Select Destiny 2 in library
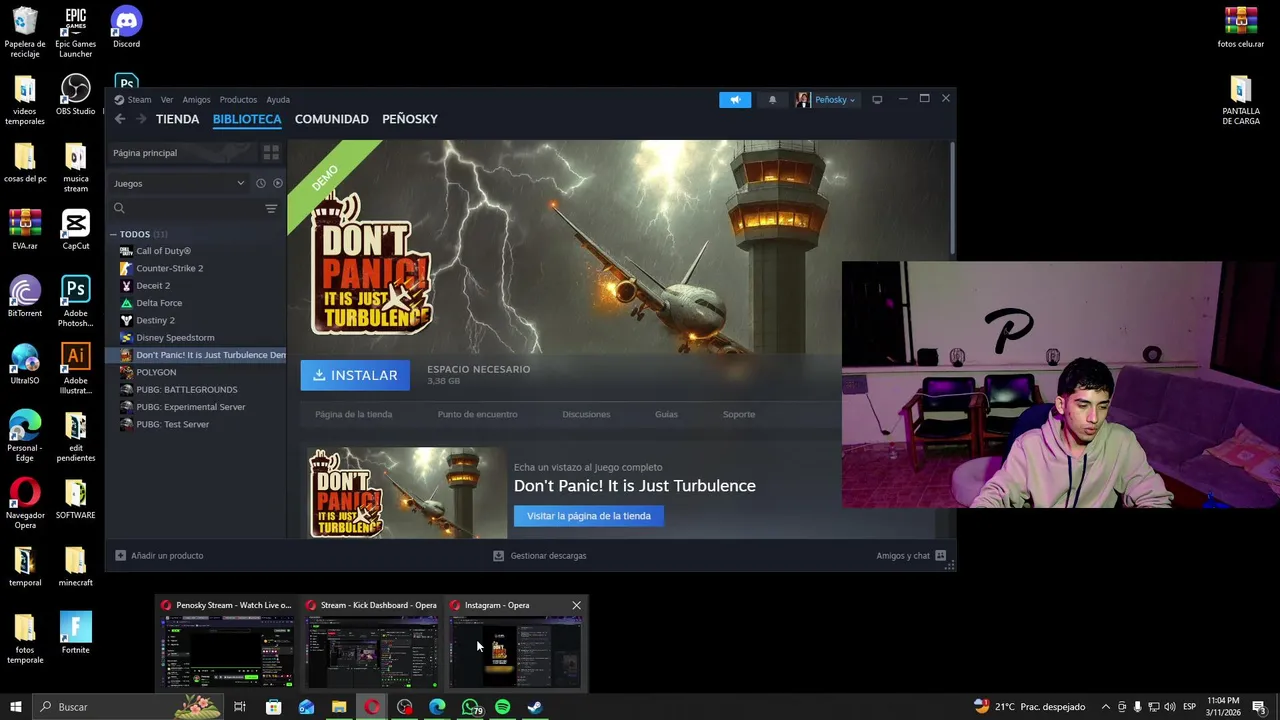Image resolution: width=1280 pixels, height=720 pixels. coord(196,320)
